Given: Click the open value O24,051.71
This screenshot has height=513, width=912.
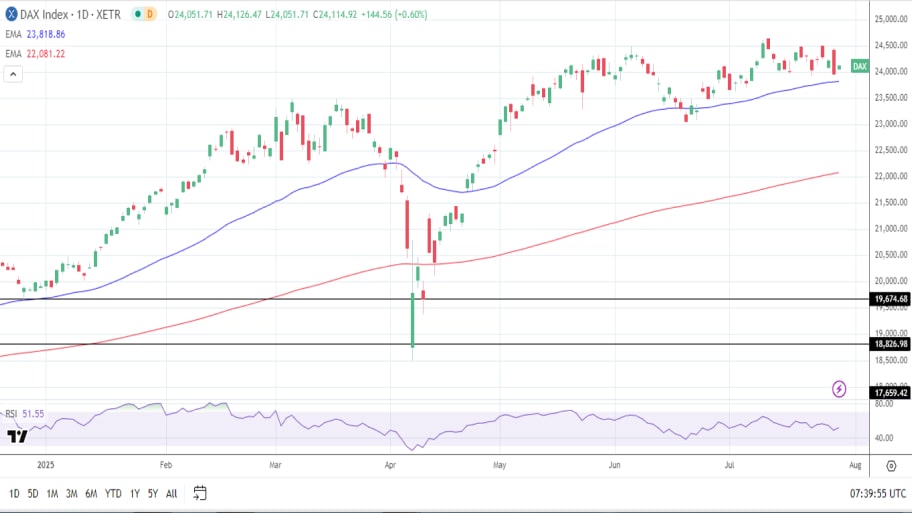Looking at the screenshot, I should click(190, 15).
